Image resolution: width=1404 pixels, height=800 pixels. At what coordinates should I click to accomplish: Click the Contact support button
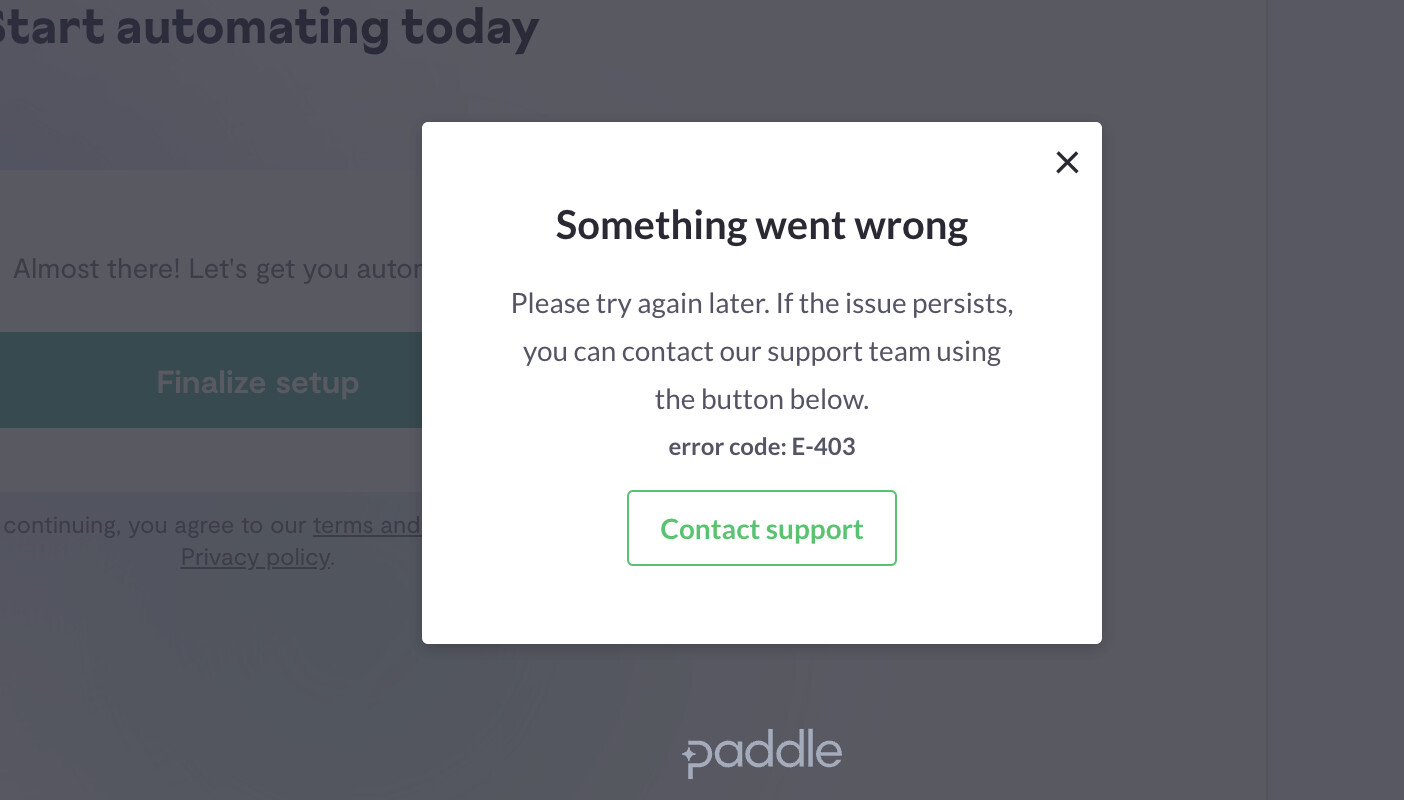[x=761, y=528]
